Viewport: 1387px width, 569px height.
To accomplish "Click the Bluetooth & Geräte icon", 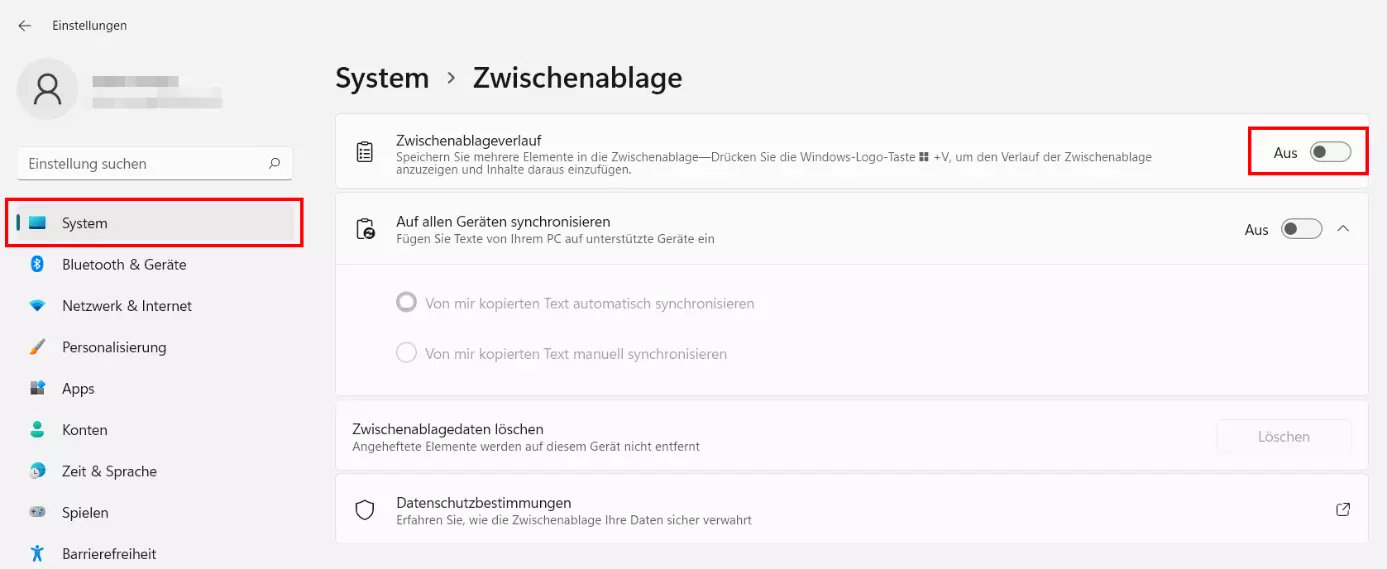I will pyautogui.click(x=38, y=264).
